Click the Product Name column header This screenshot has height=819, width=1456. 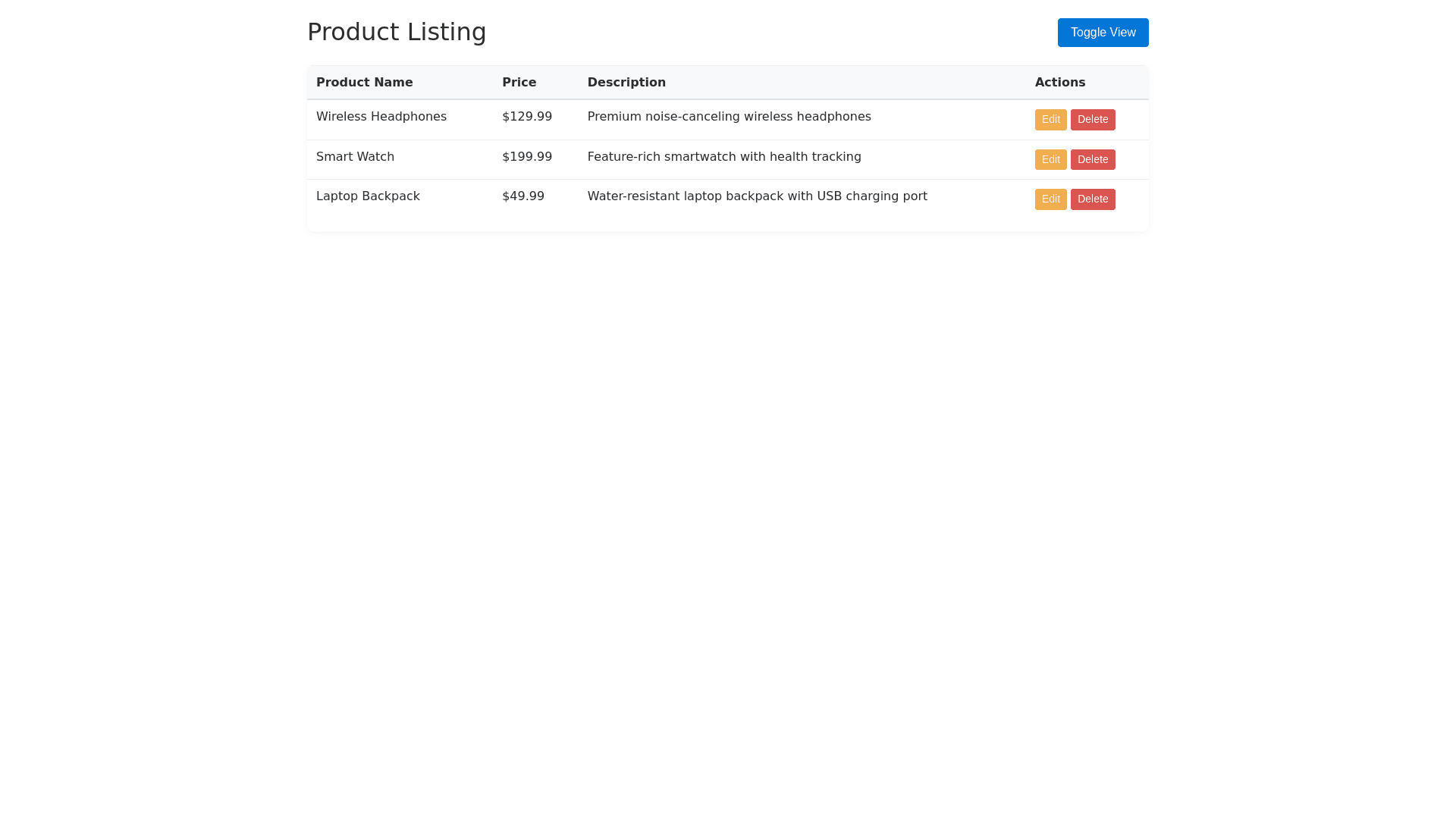(364, 83)
